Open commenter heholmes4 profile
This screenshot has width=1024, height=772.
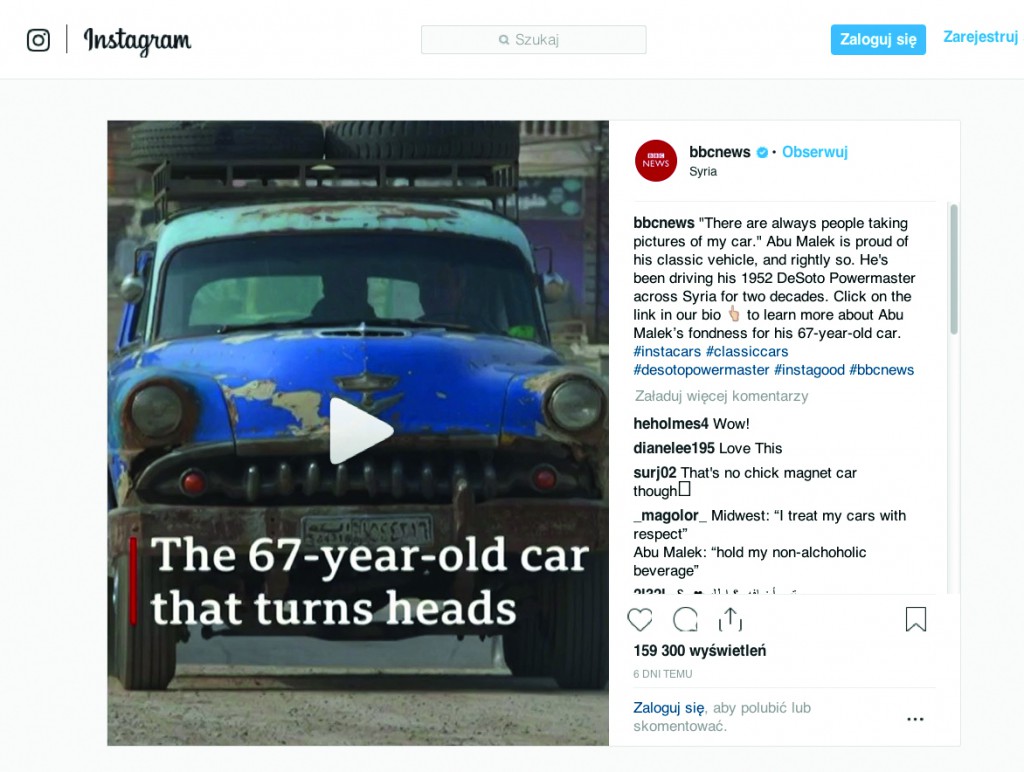click(x=671, y=424)
